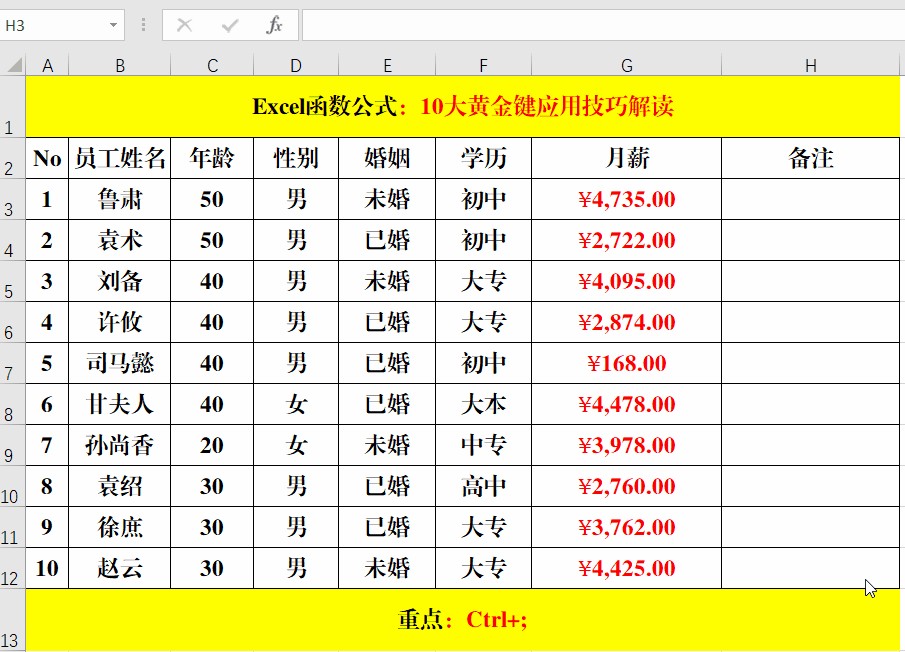Click the 员工姓名 header cell
This screenshot has width=905, height=652.
(x=119, y=158)
